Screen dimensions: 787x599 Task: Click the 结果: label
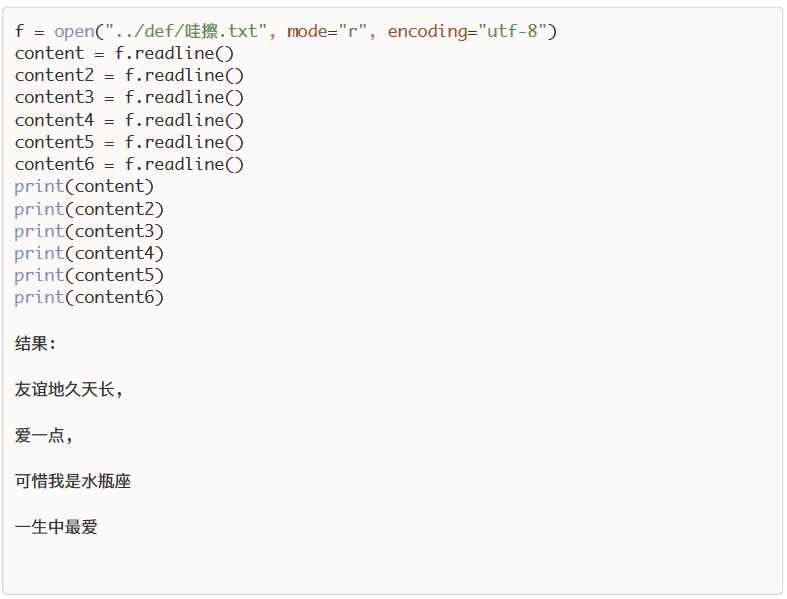tap(35, 344)
